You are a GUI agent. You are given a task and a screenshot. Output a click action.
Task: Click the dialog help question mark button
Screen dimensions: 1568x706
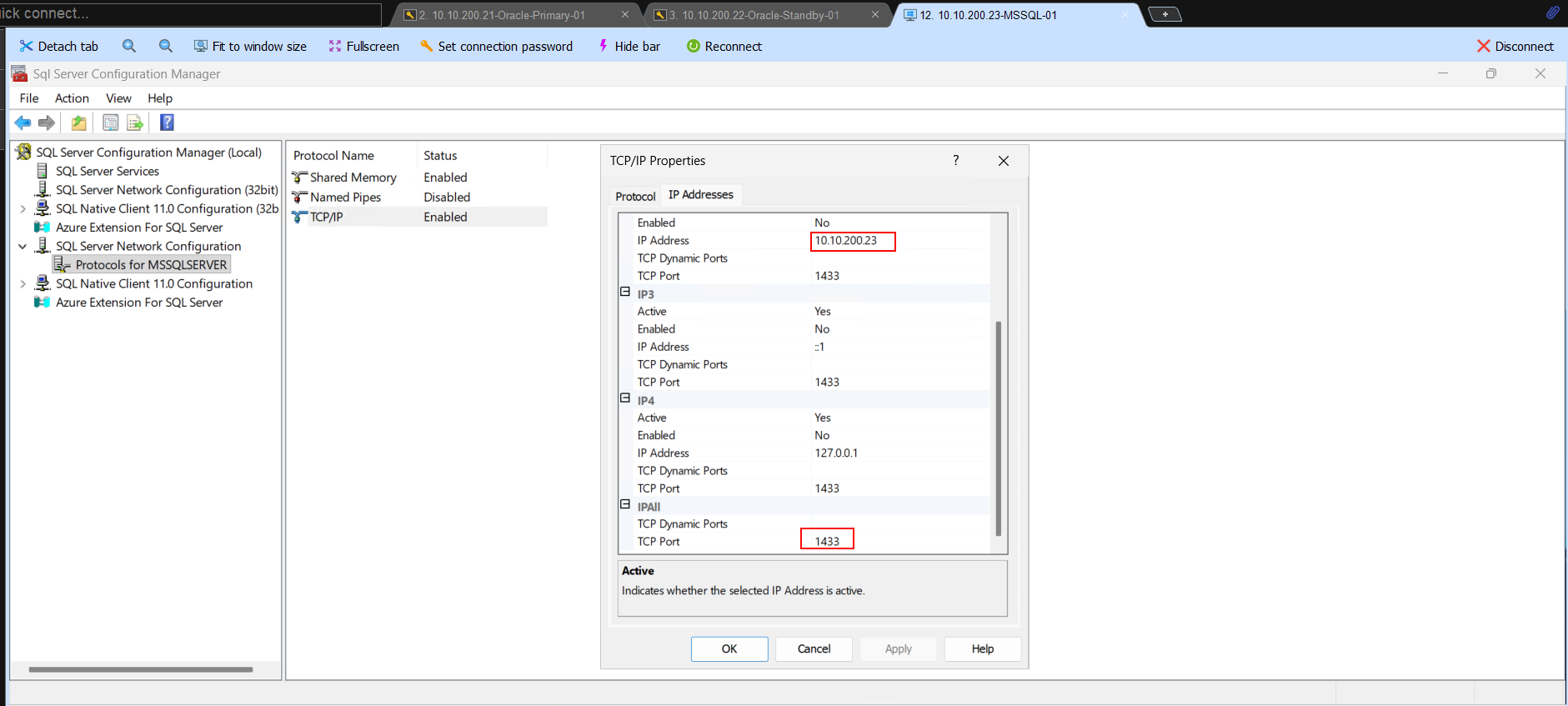click(x=956, y=160)
